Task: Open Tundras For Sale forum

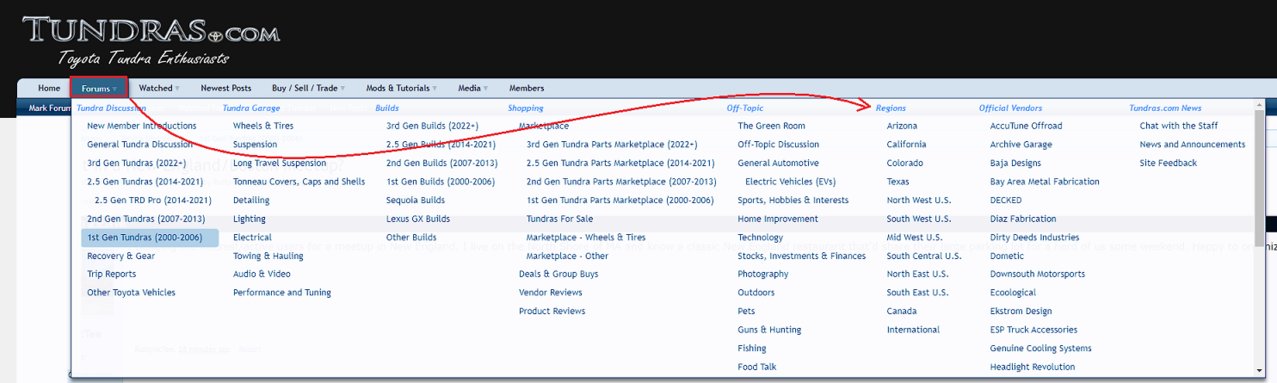Action: coord(559,219)
